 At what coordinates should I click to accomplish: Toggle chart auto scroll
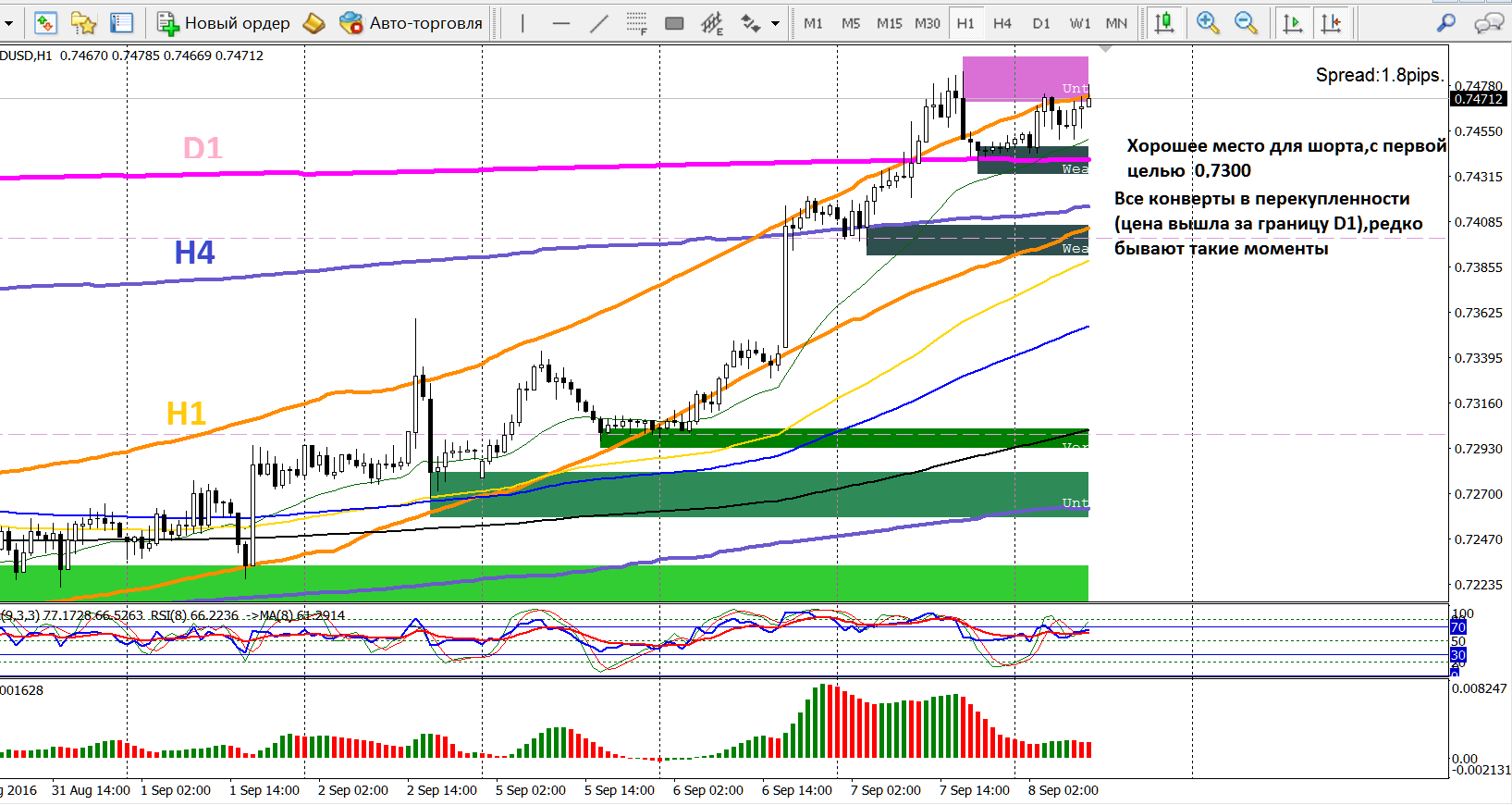(x=1293, y=23)
